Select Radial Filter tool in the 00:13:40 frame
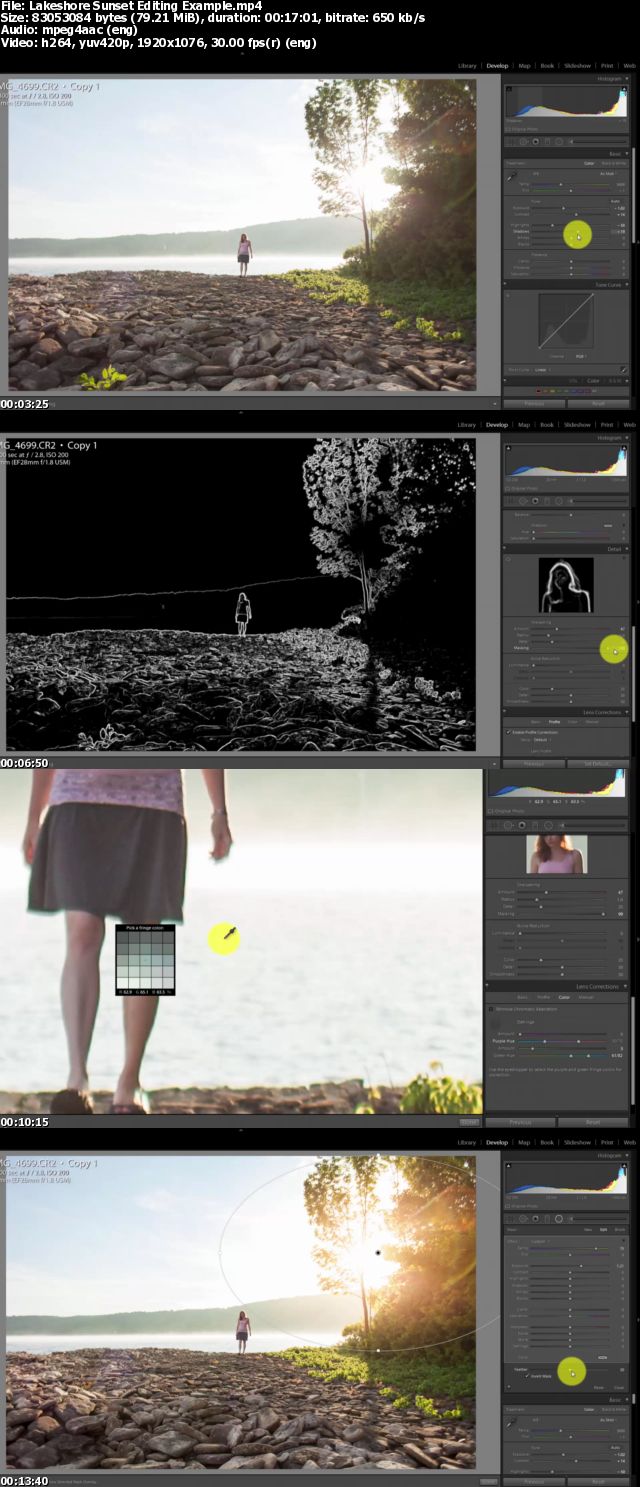This screenshot has width=640, height=1487. coord(559,1219)
